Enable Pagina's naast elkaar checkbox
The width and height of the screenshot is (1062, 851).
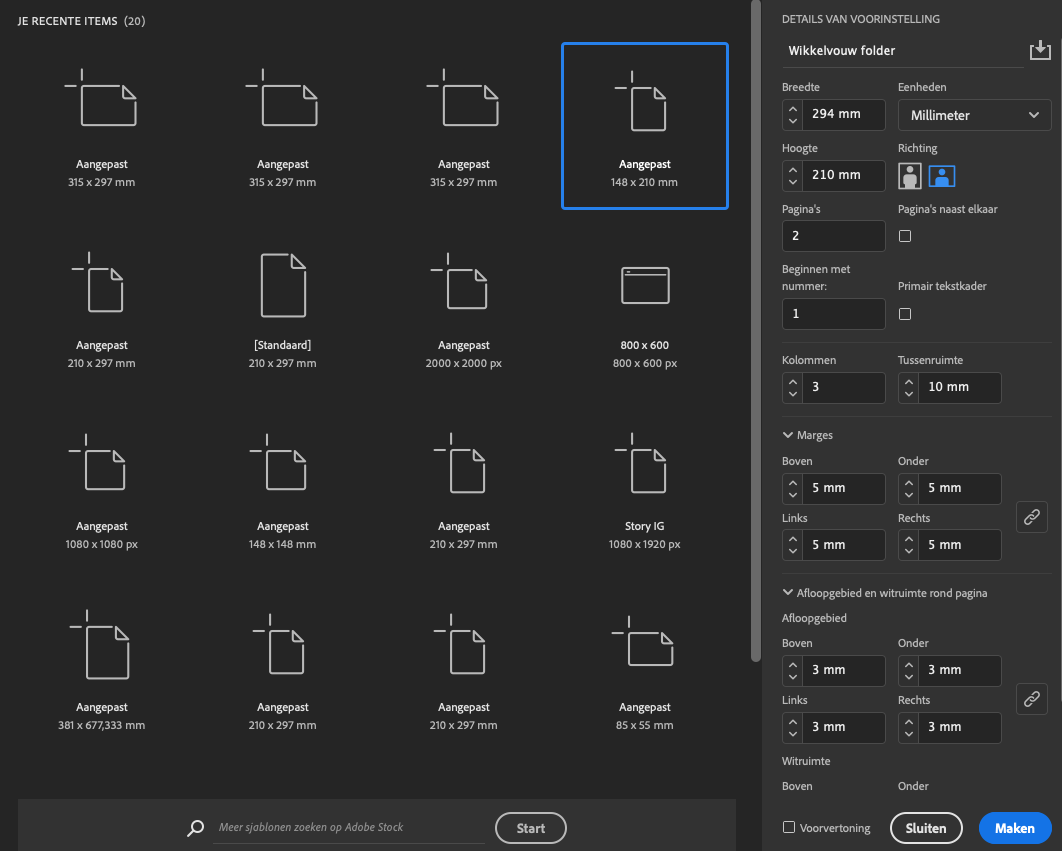[905, 236]
